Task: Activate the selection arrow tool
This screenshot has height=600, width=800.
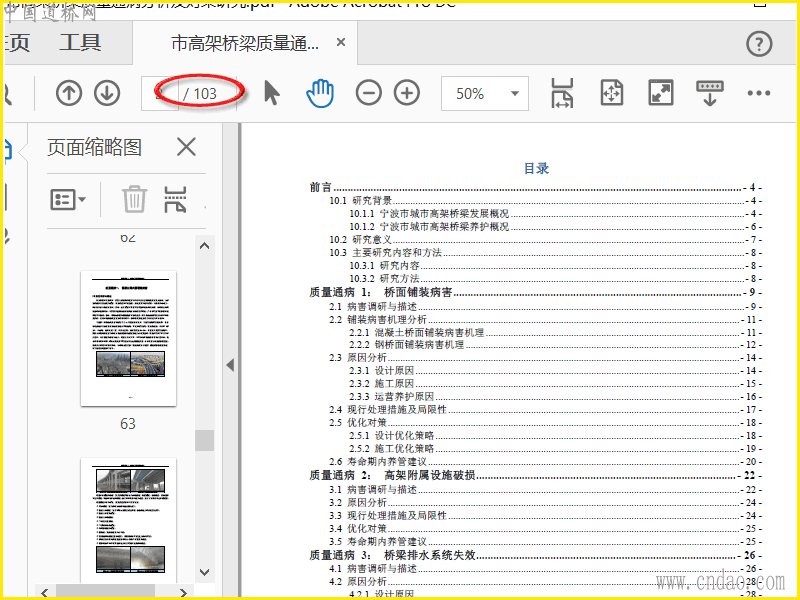Action: click(x=272, y=93)
